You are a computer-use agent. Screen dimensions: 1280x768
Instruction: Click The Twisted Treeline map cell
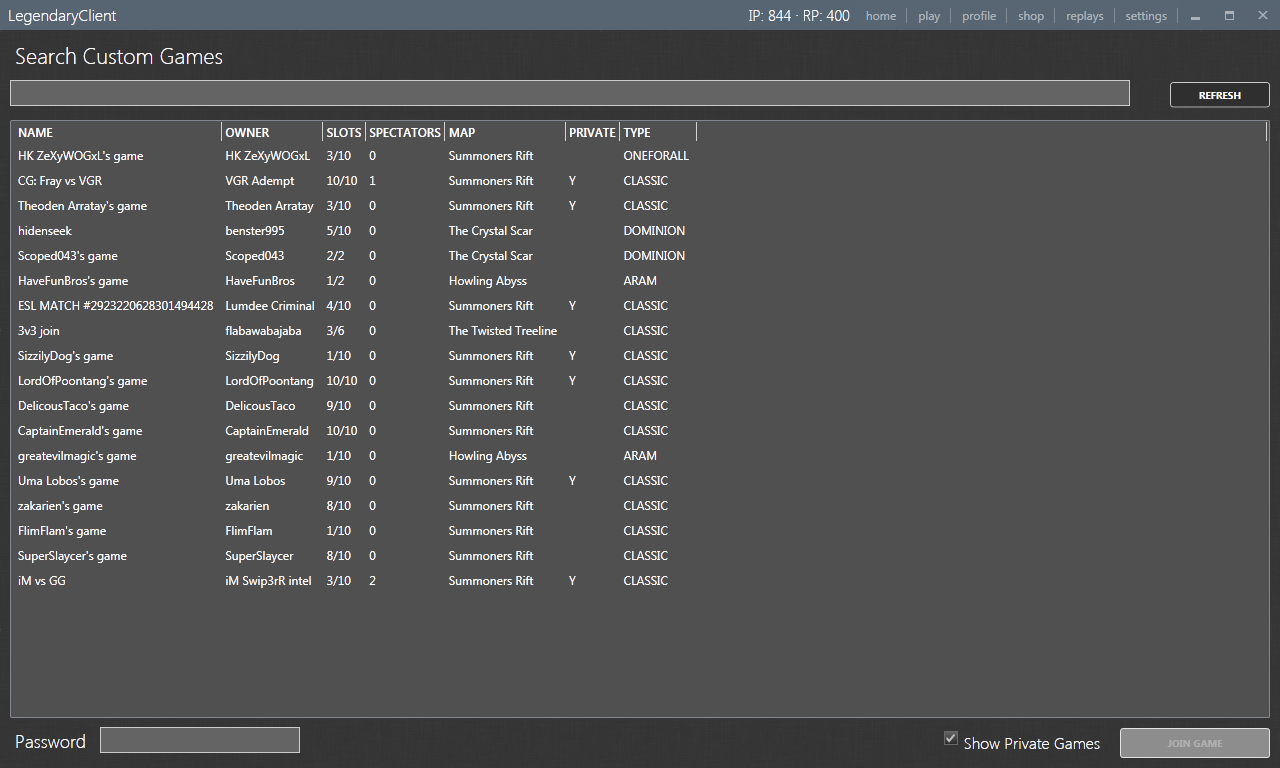tap(503, 331)
